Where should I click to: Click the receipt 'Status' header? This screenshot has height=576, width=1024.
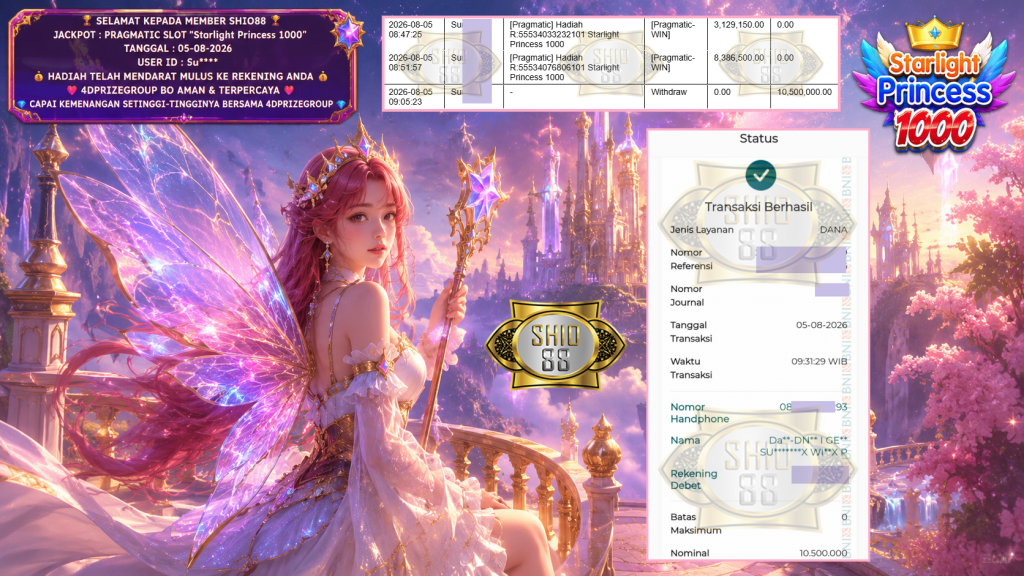click(x=758, y=138)
